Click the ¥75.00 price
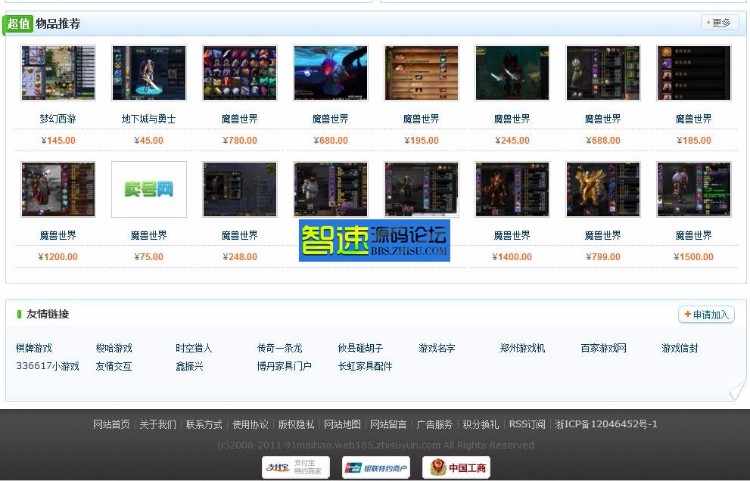Image resolution: width=750 pixels, height=481 pixels. click(149, 257)
